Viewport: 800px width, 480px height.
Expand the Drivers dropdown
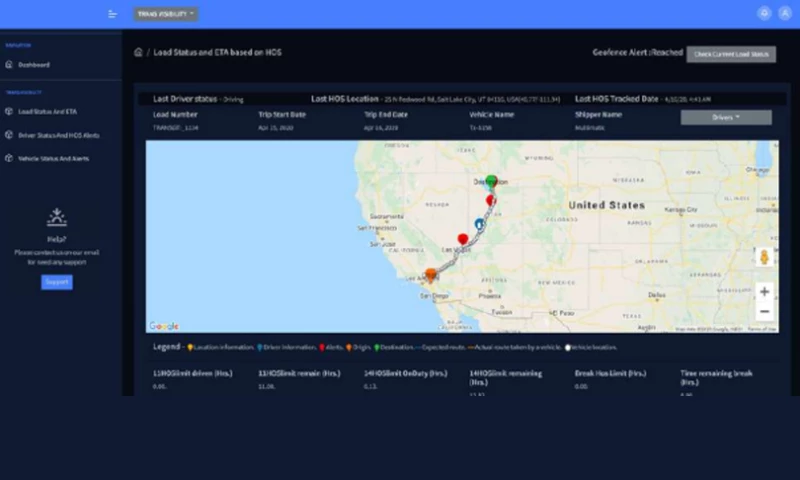726,117
